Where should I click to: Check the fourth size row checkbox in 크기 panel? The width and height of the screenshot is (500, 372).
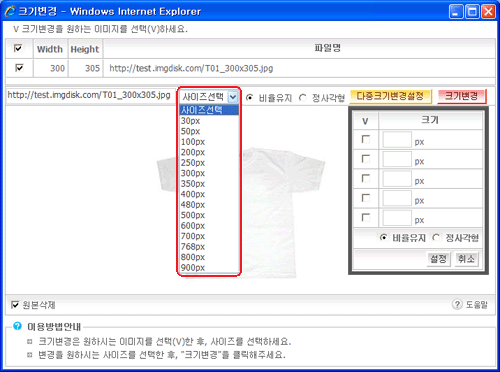coord(366,198)
